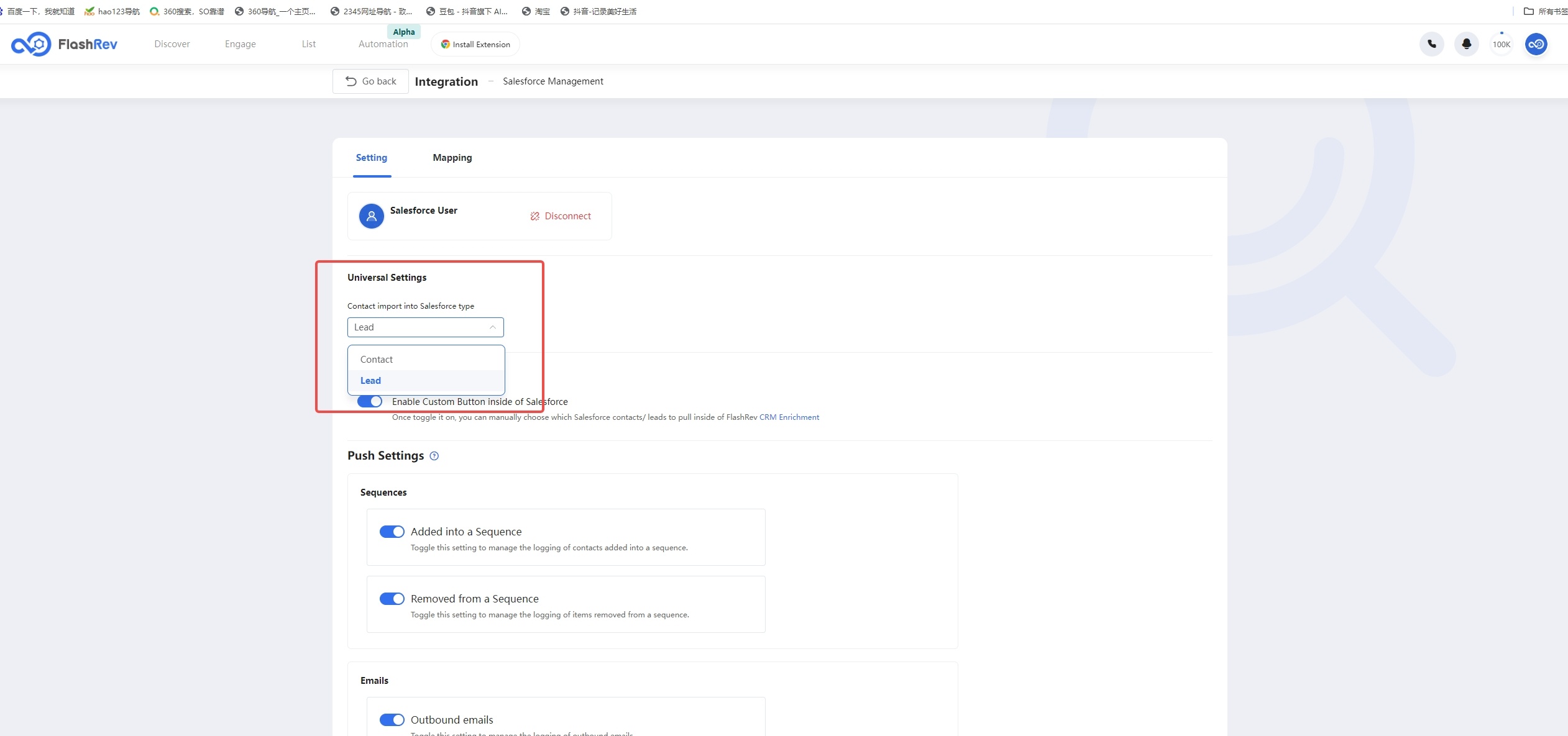Open the 所有书签 bookmarks folder
1568x736 pixels.
click(x=1545, y=11)
